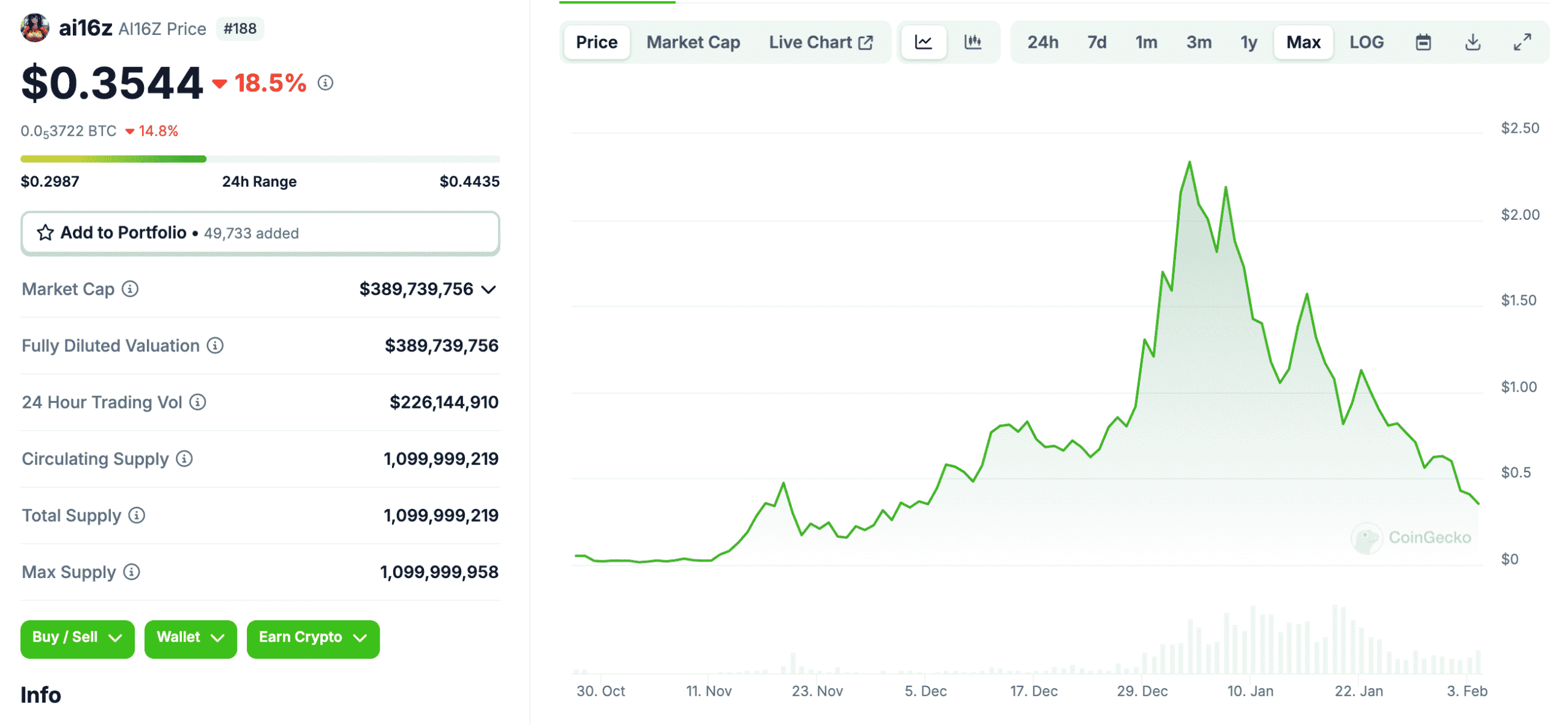Screen dimensions: 1568x725
Task: Open the Earn Crypto dropdown
Action: tap(313, 639)
